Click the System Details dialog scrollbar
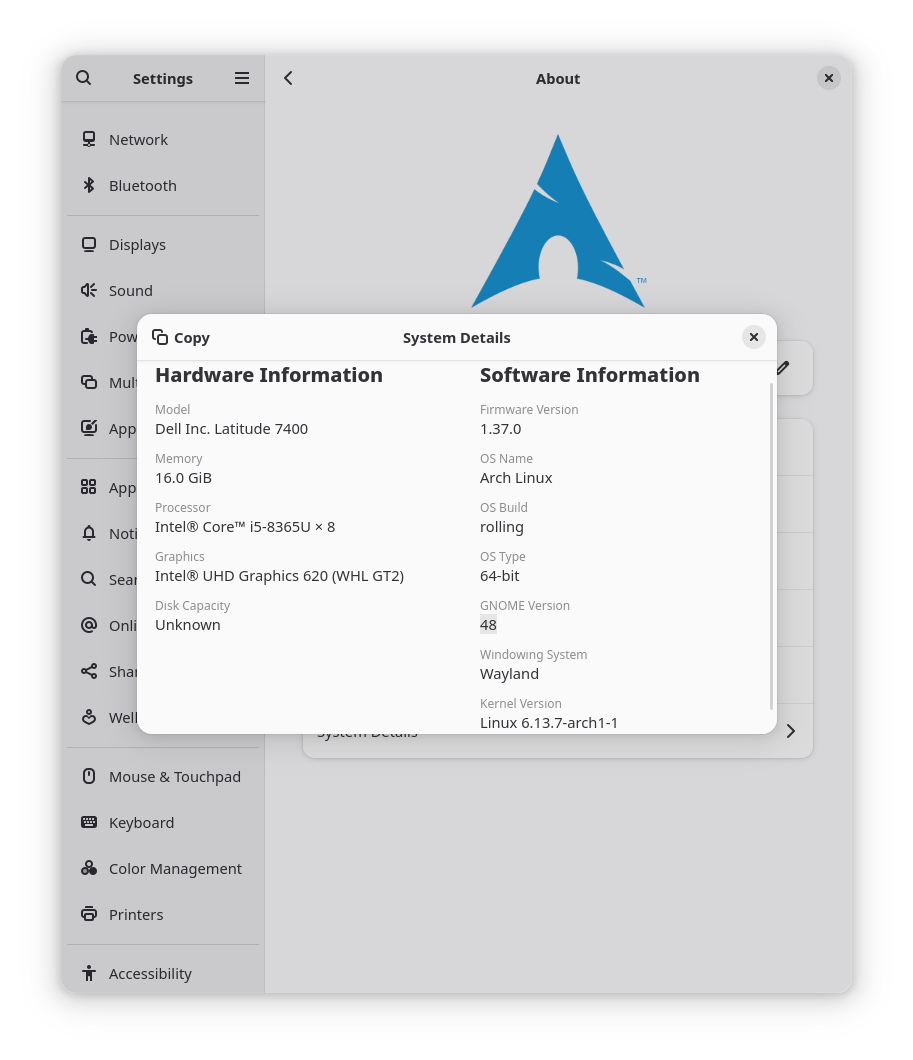The width and height of the screenshot is (913, 1060). point(771,546)
